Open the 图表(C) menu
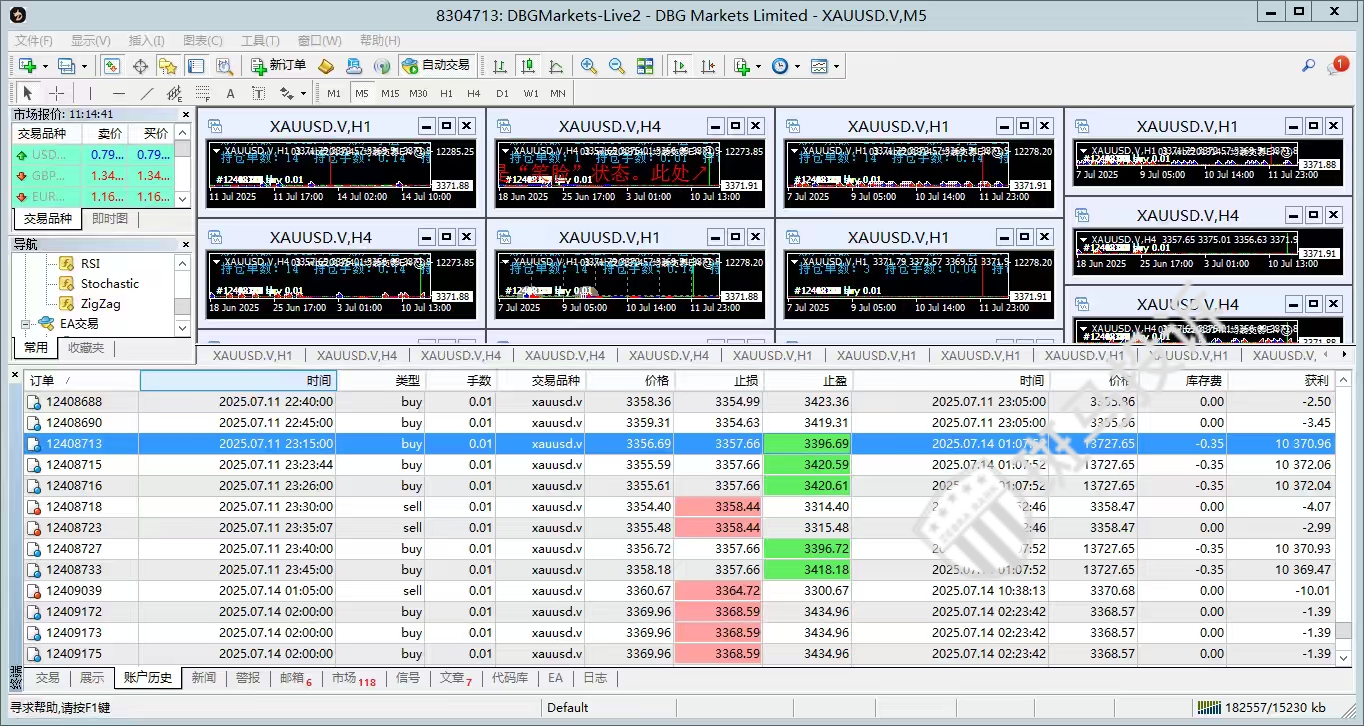The height and width of the screenshot is (726, 1364). [203, 41]
